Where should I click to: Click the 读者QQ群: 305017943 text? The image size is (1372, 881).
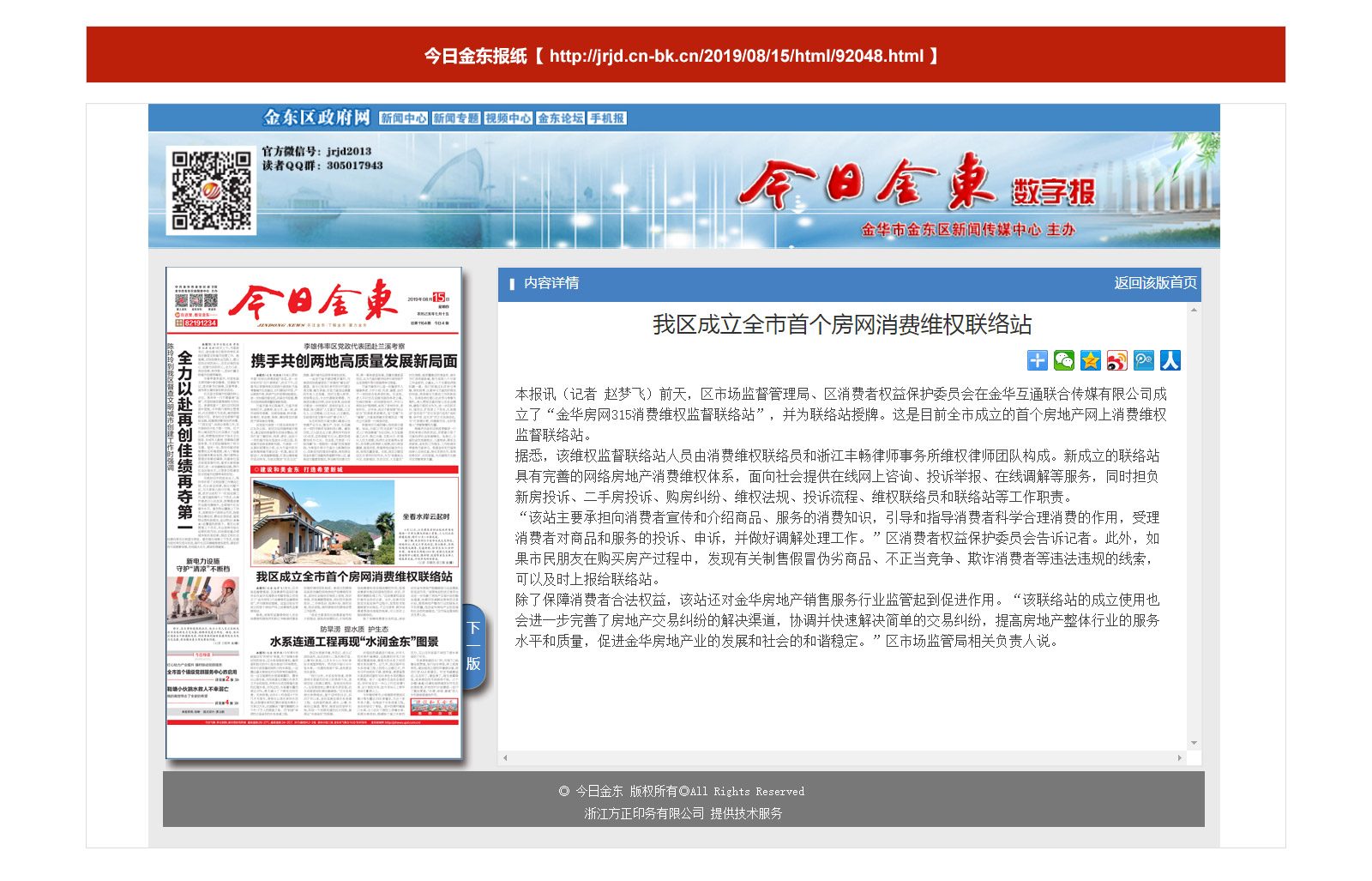(322, 166)
